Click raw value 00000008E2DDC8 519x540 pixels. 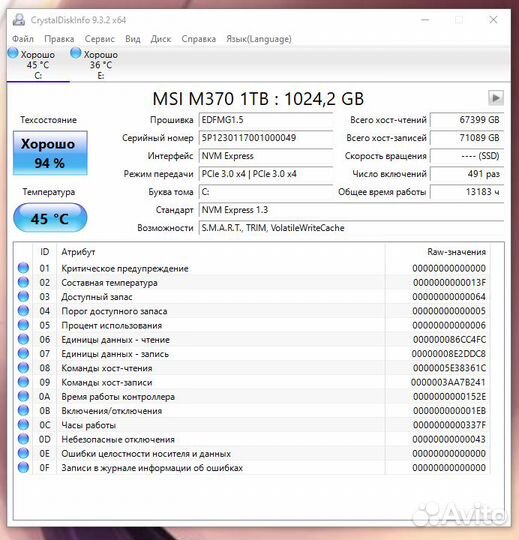[x=449, y=354]
